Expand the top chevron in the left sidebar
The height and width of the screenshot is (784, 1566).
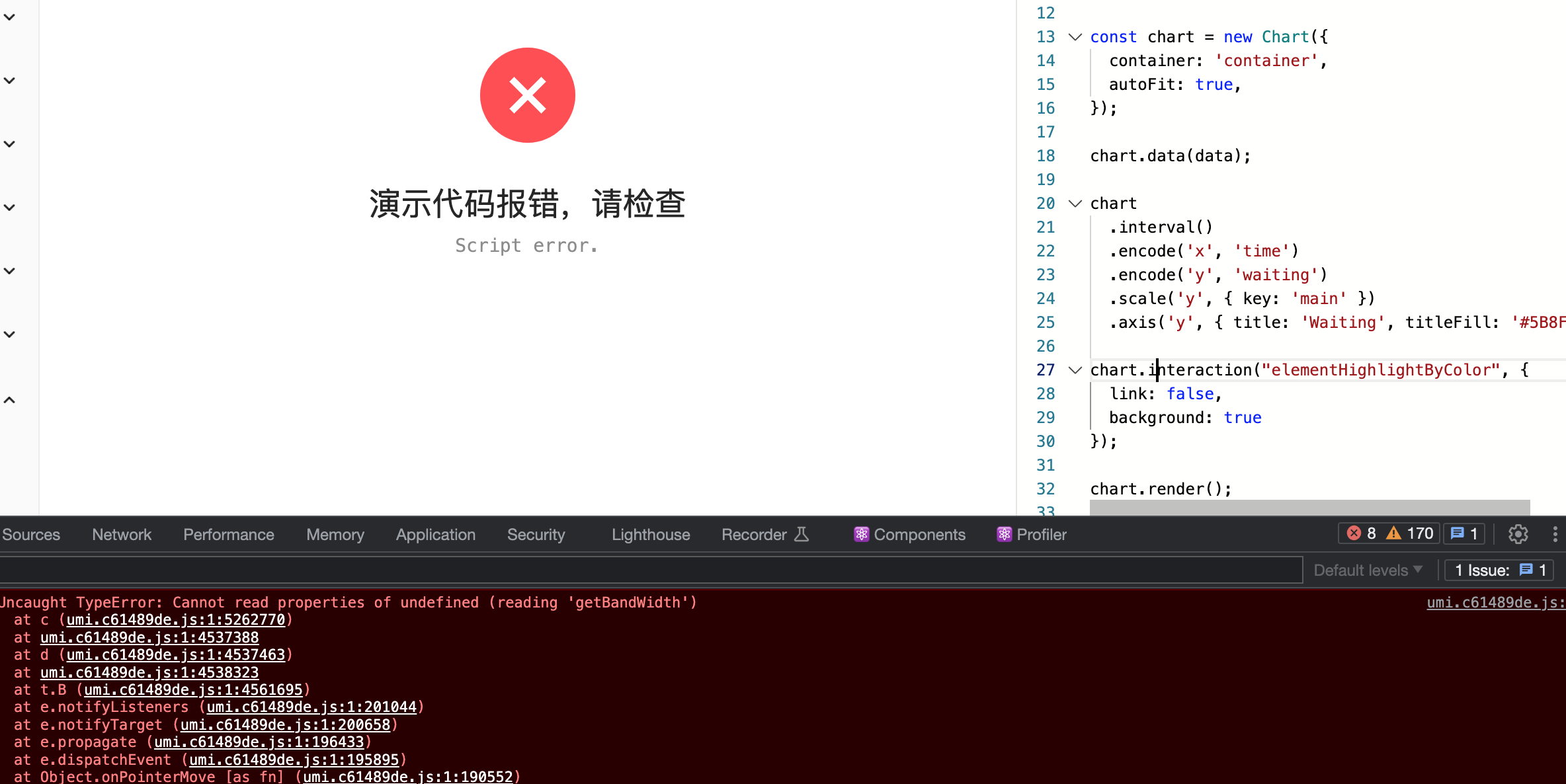[9, 17]
